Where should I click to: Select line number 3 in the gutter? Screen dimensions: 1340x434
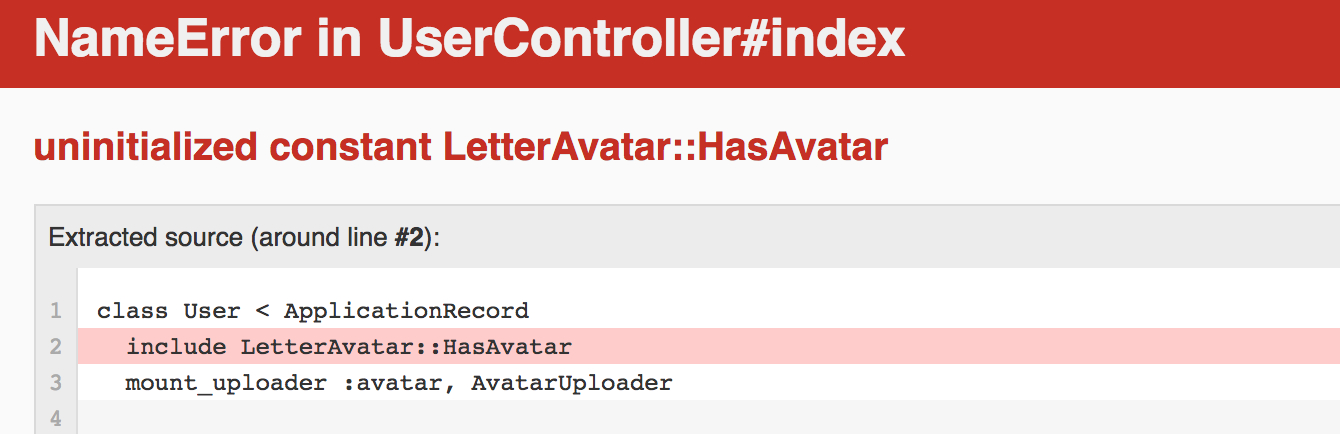point(56,383)
